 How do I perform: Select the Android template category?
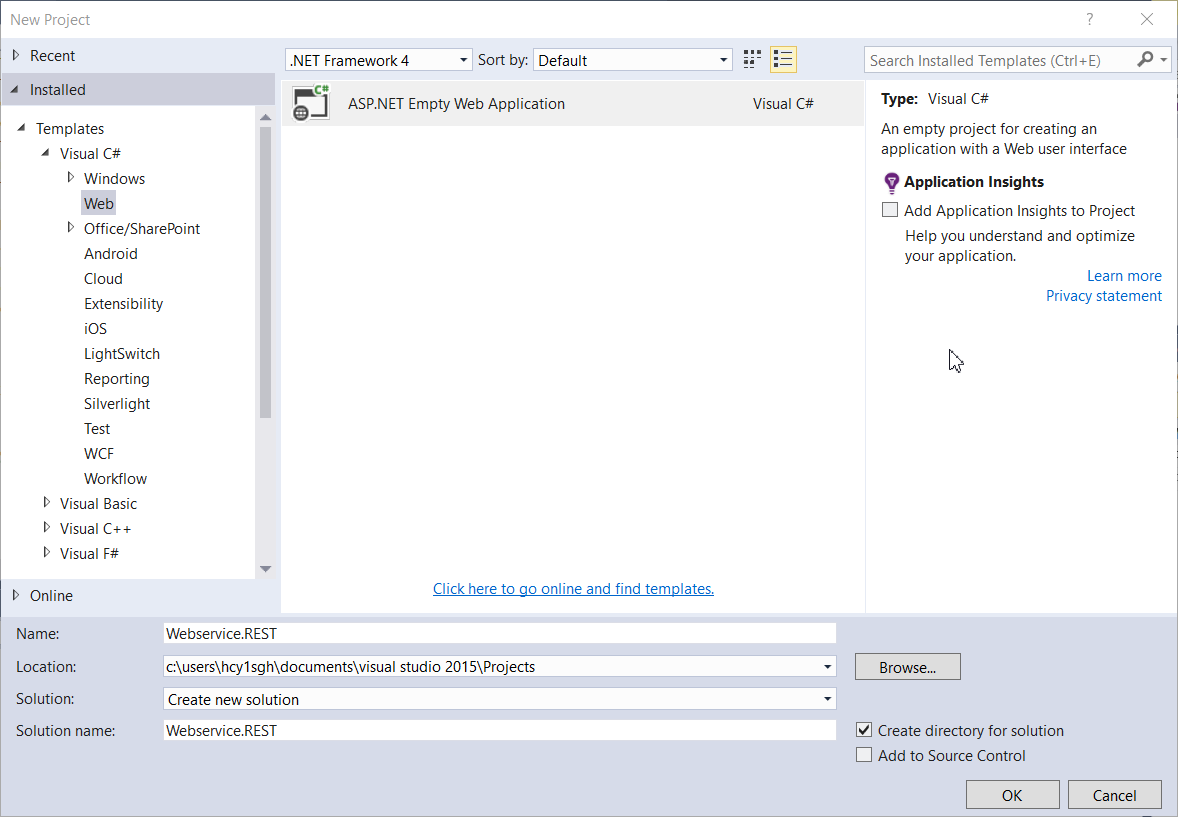[x=110, y=253]
